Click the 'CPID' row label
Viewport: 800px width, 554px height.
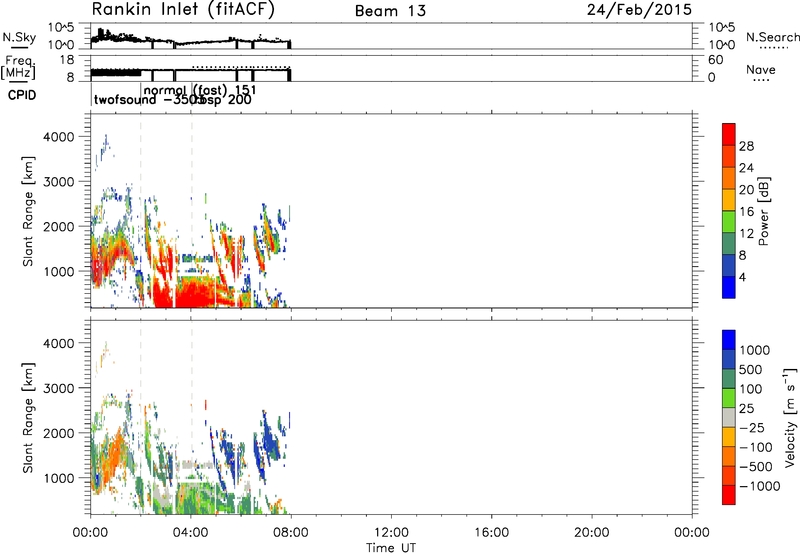(x=22, y=95)
